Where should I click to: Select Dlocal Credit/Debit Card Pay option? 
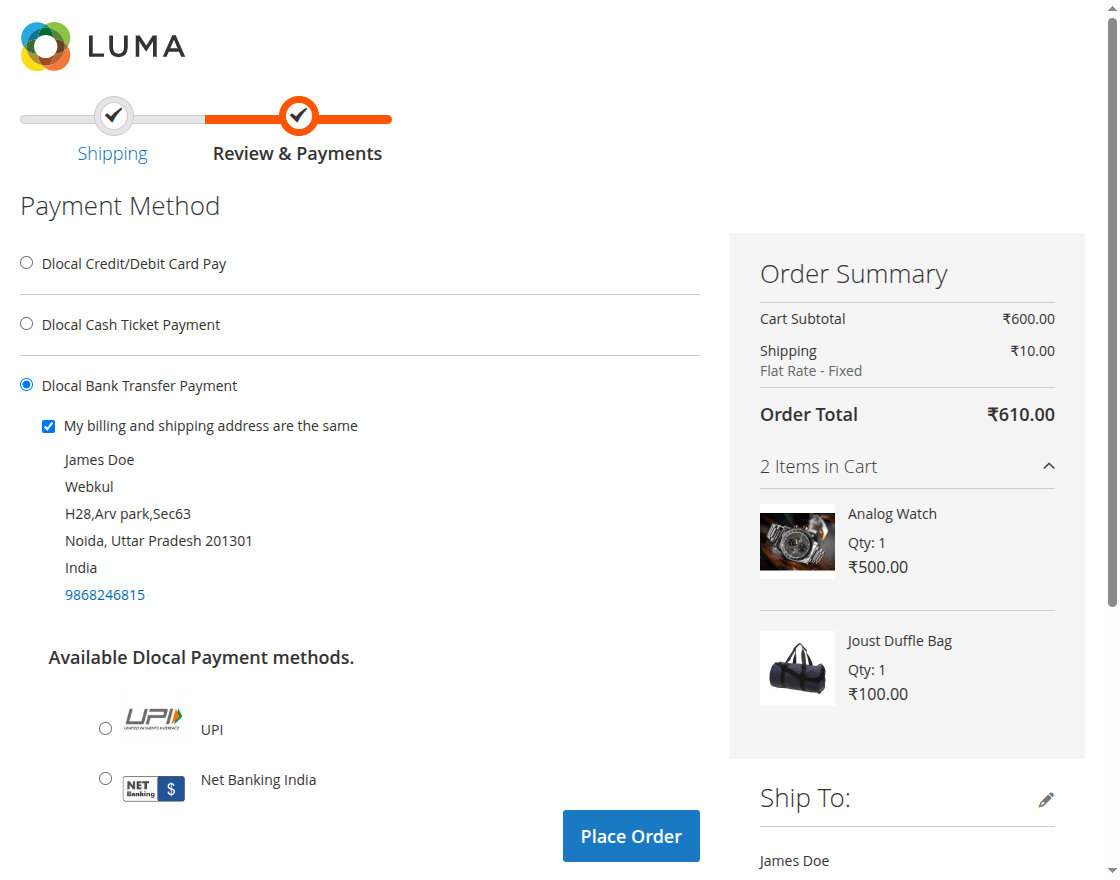tap(27, 263)
